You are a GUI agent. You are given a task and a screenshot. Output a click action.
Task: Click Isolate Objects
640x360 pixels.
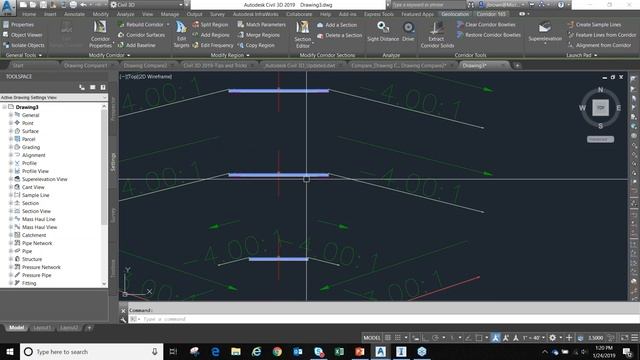click(x=24, y=45)
